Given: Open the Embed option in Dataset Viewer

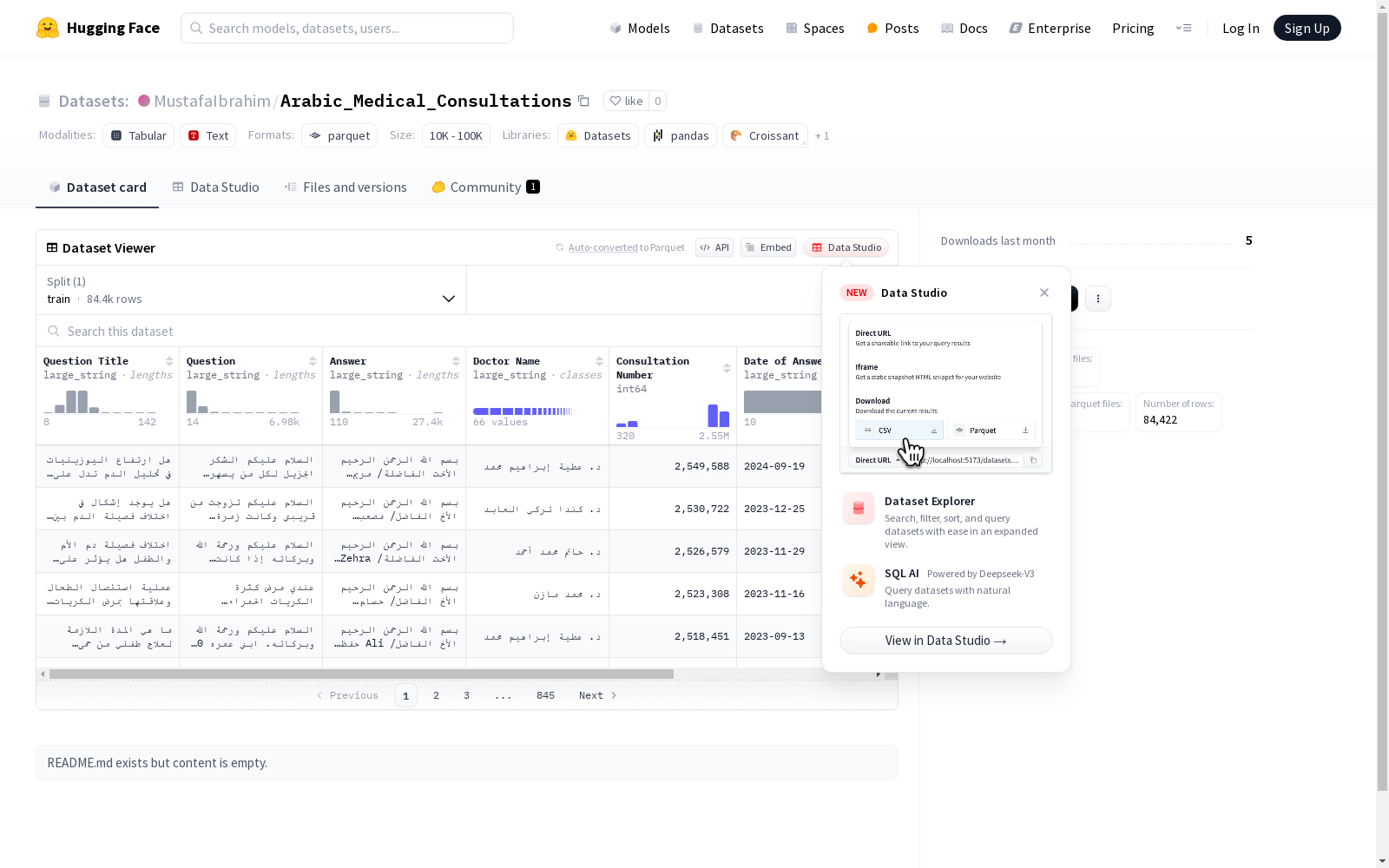Looking at the screenshot, I should coord(768,247).
